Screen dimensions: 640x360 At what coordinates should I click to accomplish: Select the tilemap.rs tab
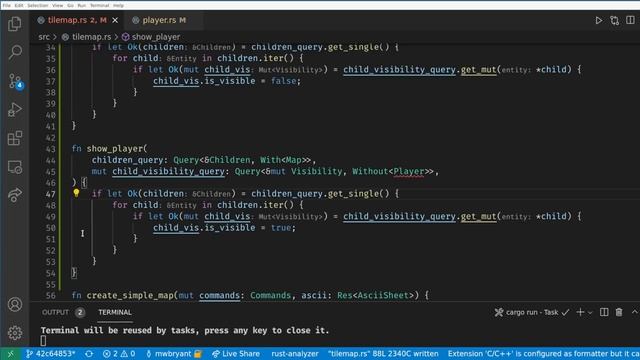(78, 20)
